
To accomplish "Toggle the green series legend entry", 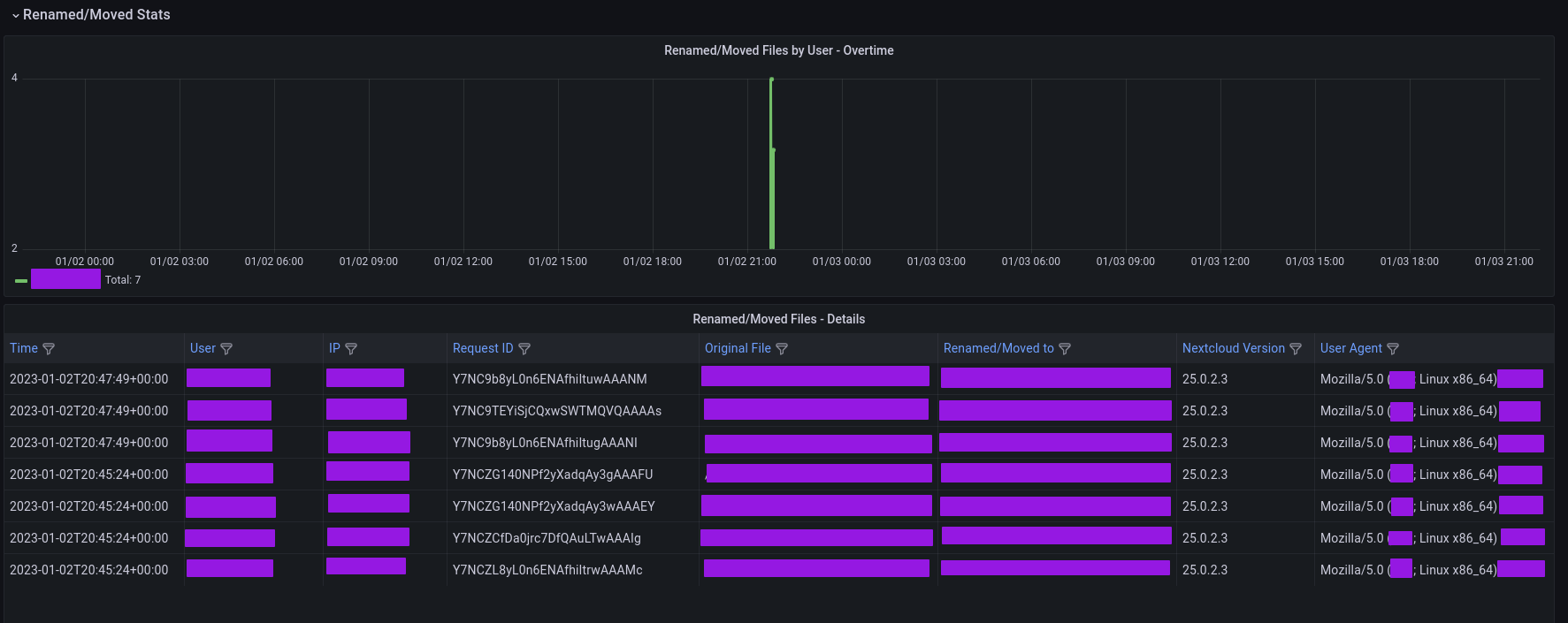I will coord(65,279).
